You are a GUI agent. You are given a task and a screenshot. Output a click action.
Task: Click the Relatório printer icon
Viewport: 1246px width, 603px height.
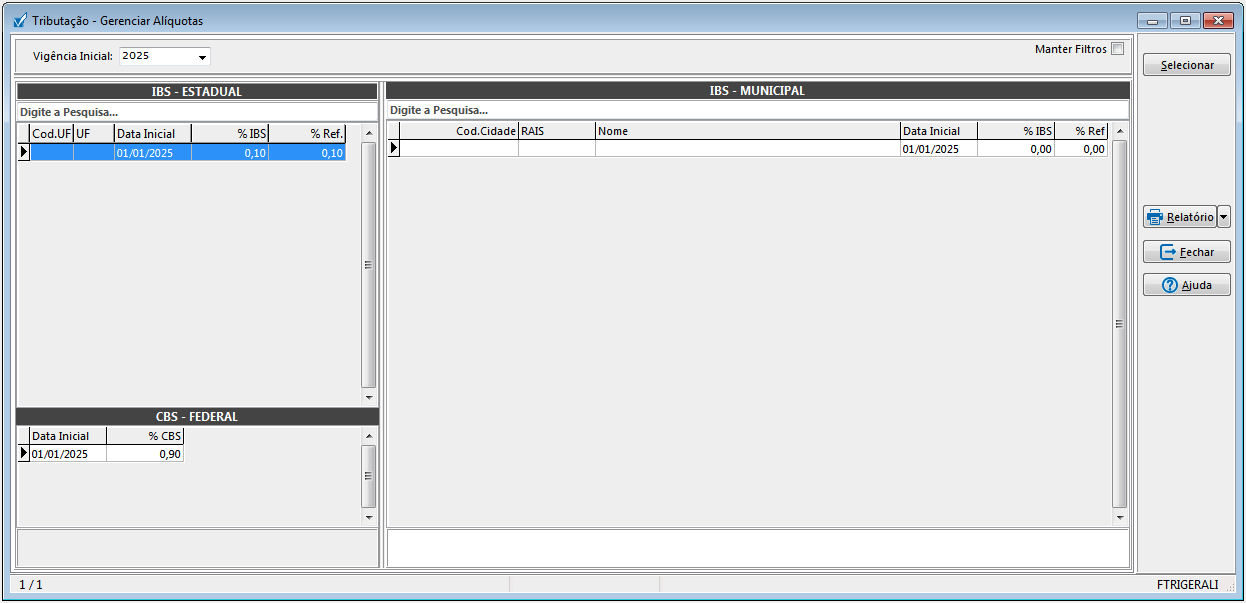pos(1155,217)
